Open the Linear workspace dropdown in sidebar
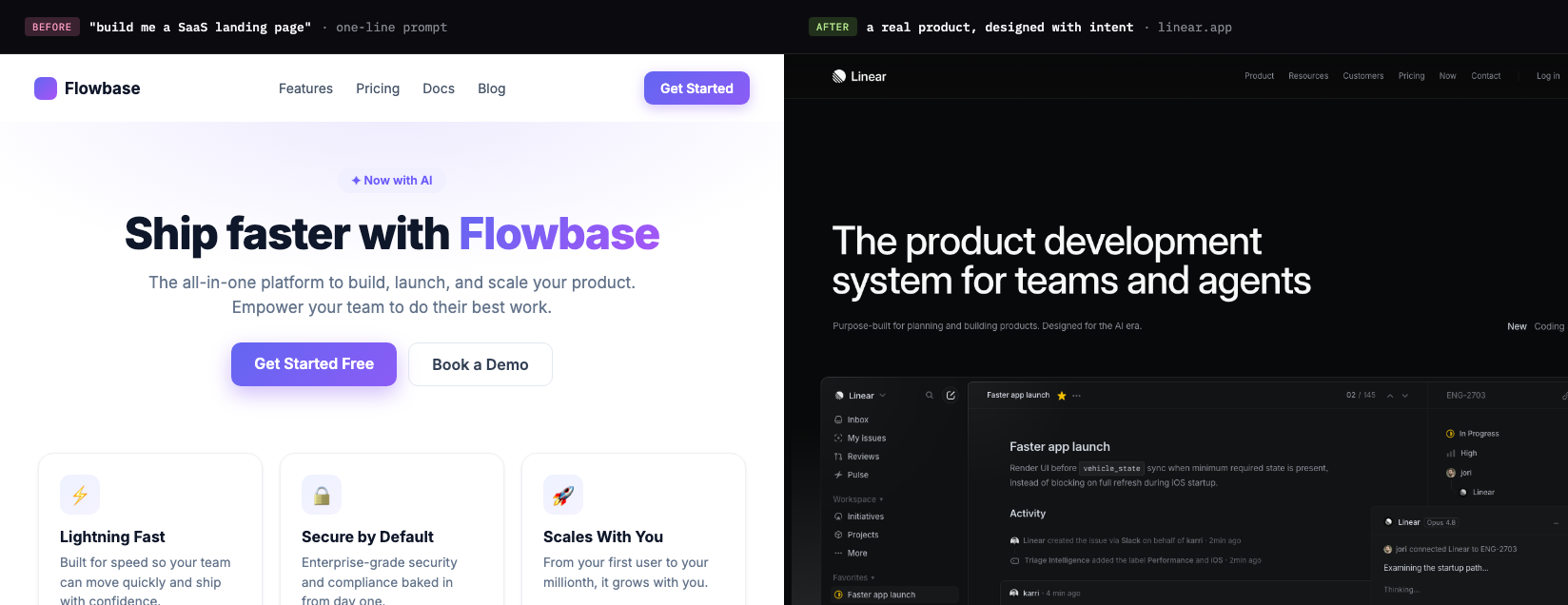Image resolution: width=1568 pixels, height=605 pixels. click(x=860, y=396)
